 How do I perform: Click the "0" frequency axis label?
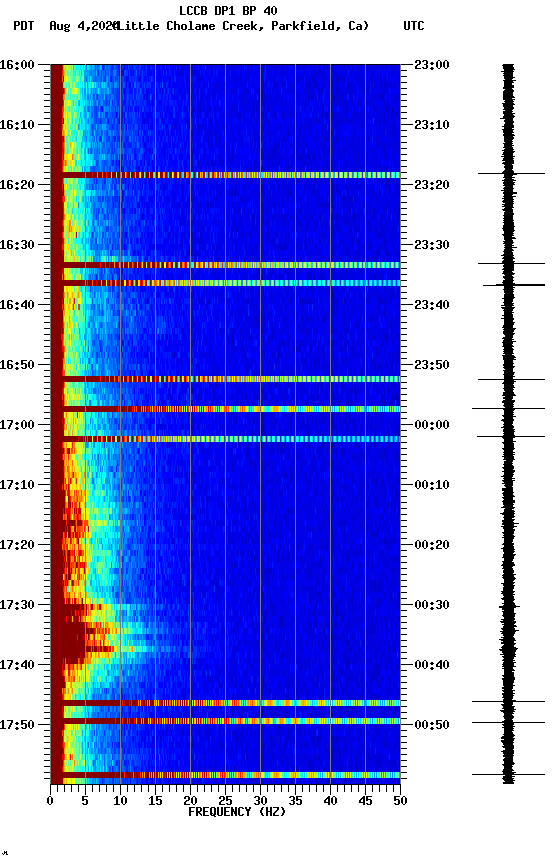[x=50, y=801]
